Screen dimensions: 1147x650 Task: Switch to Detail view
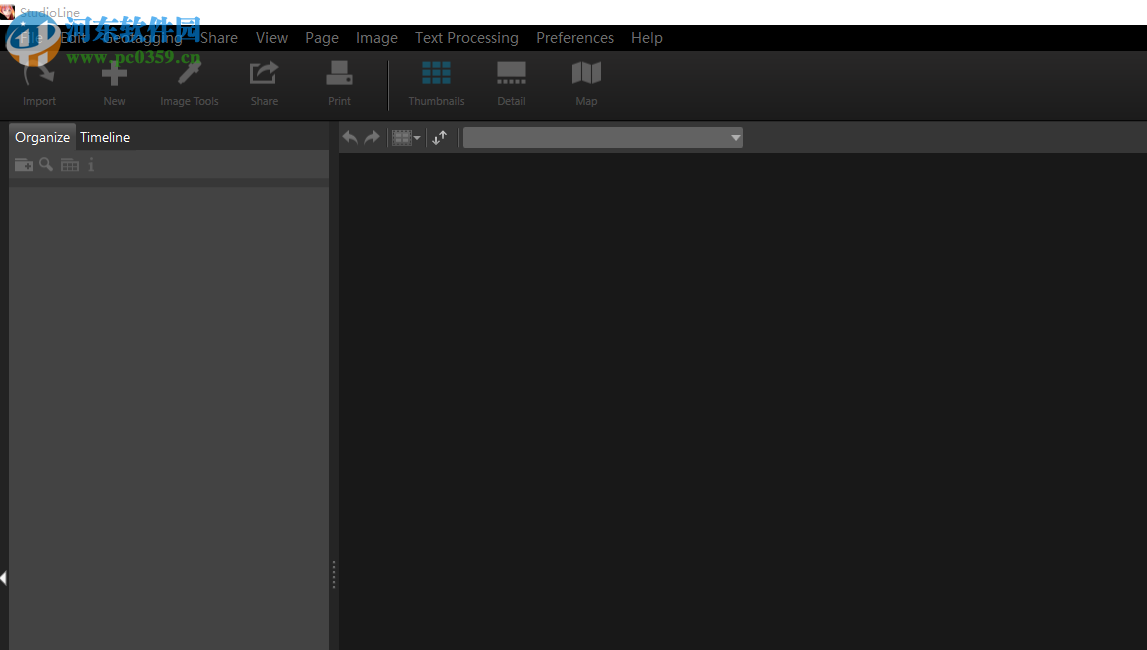tap(511, 84)
